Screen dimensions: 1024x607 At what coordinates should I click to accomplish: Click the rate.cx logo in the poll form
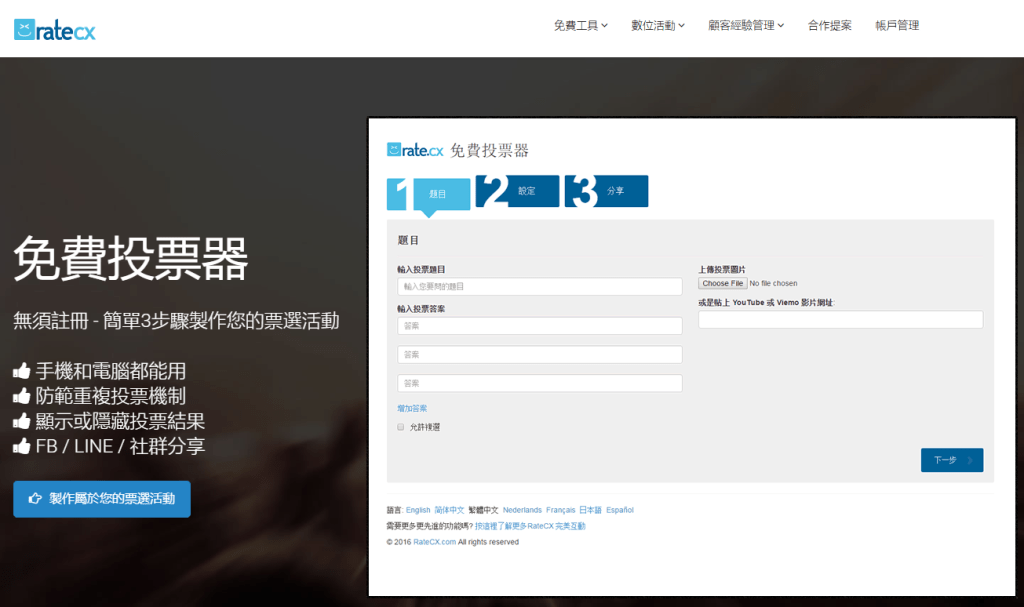pos(414,150)
